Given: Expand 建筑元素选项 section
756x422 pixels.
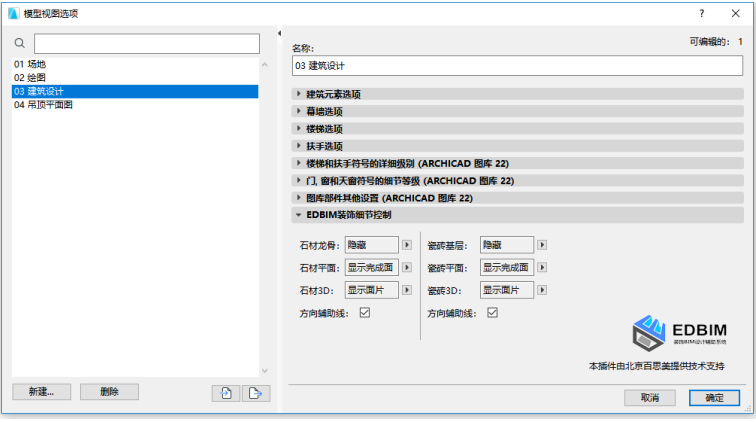Looking at the screenshot, I should click(517, 94).
